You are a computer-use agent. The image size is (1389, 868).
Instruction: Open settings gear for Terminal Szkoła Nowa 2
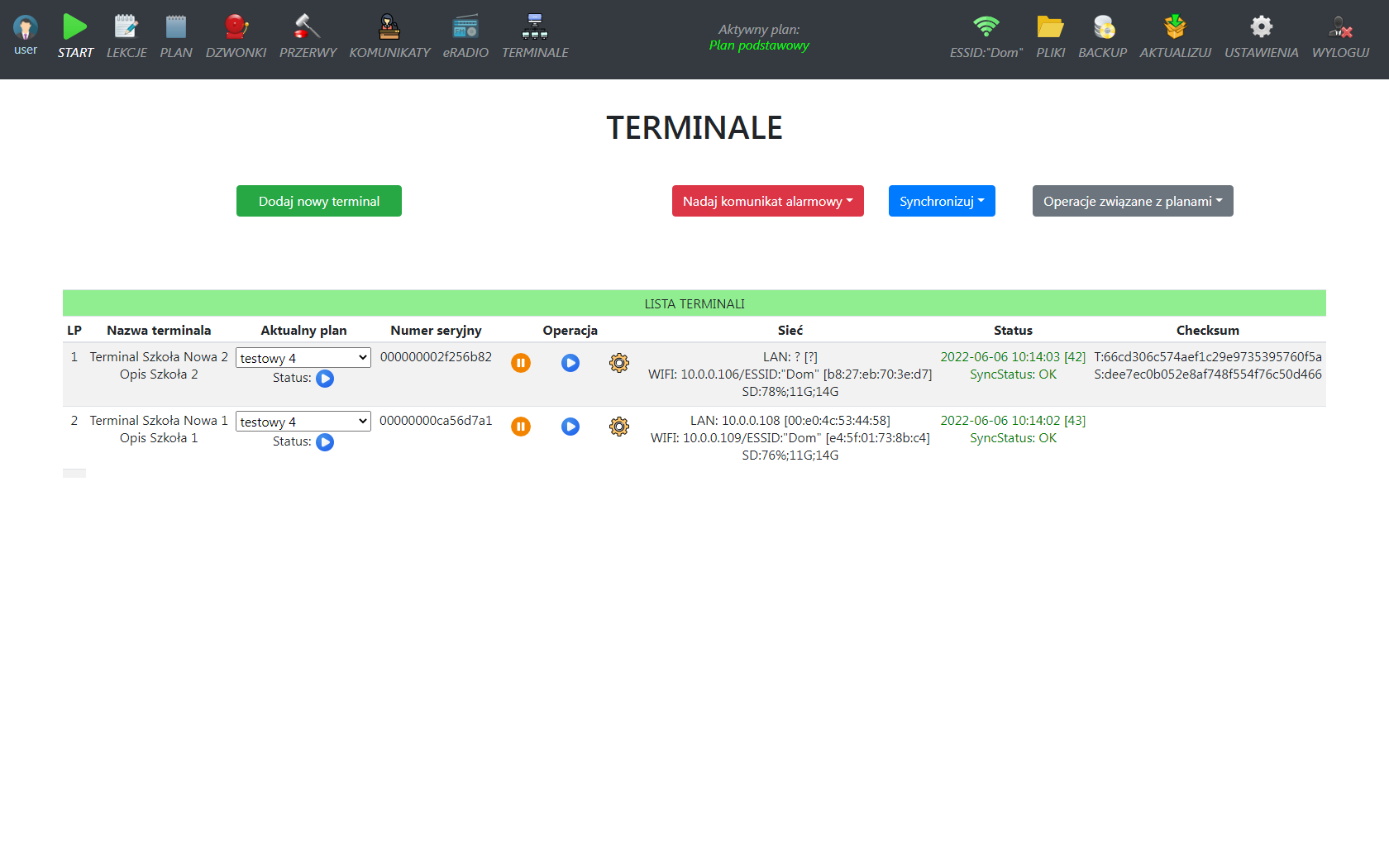619,363
